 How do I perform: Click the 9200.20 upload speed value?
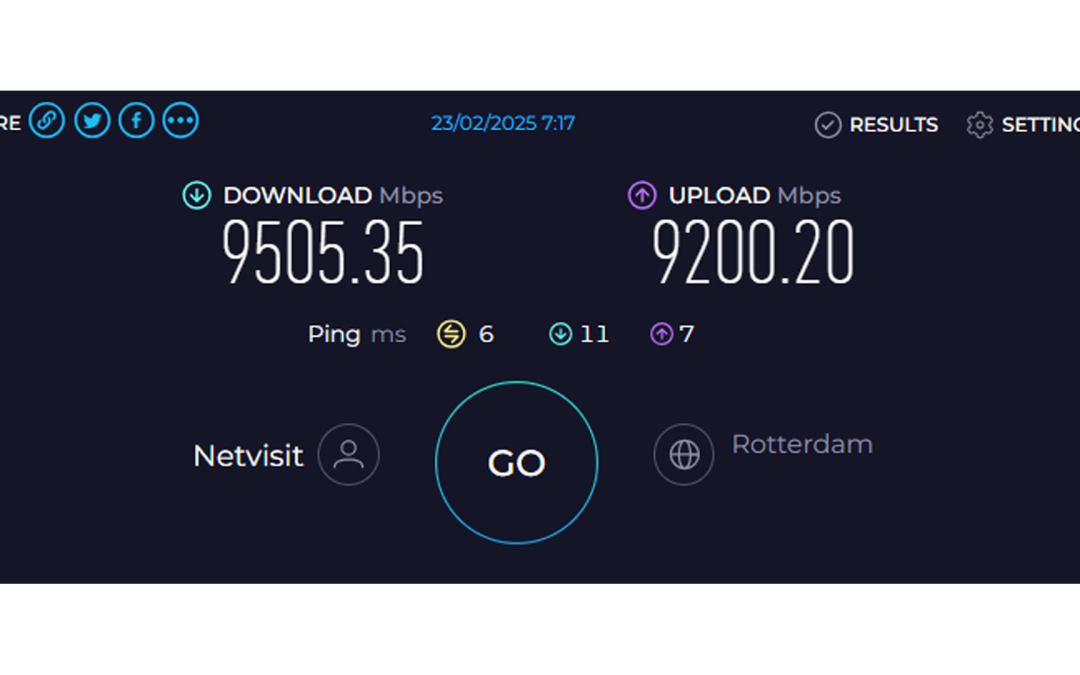pos(753,253)
